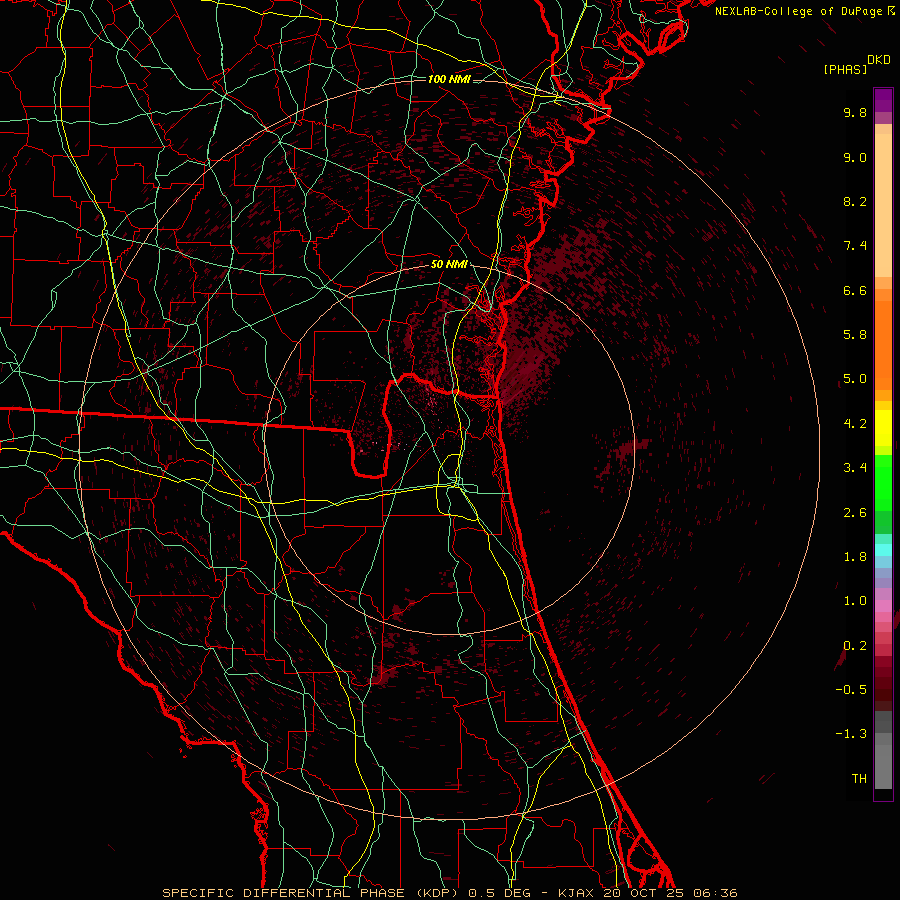Select the 9.0 legend value
The width and height of the screenshot is (900, 900).
[x=855, y=157]
